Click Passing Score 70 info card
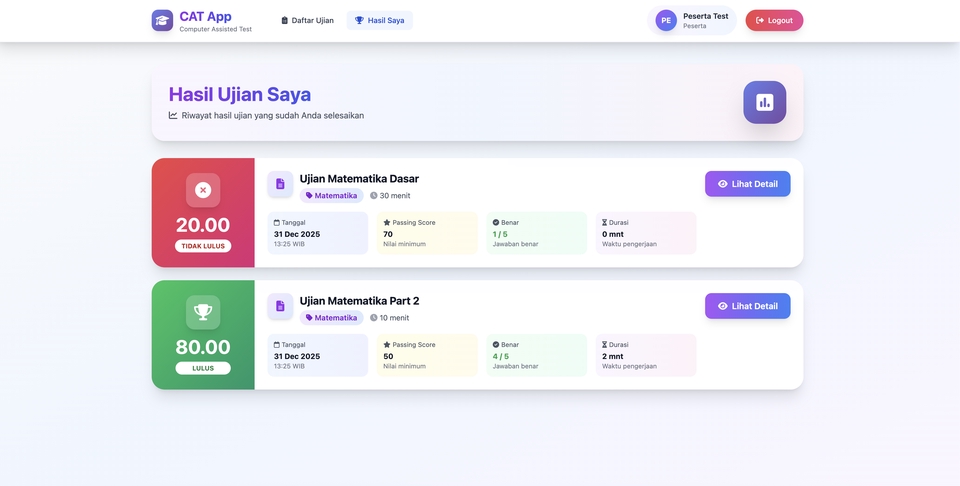 pos(427,233)
